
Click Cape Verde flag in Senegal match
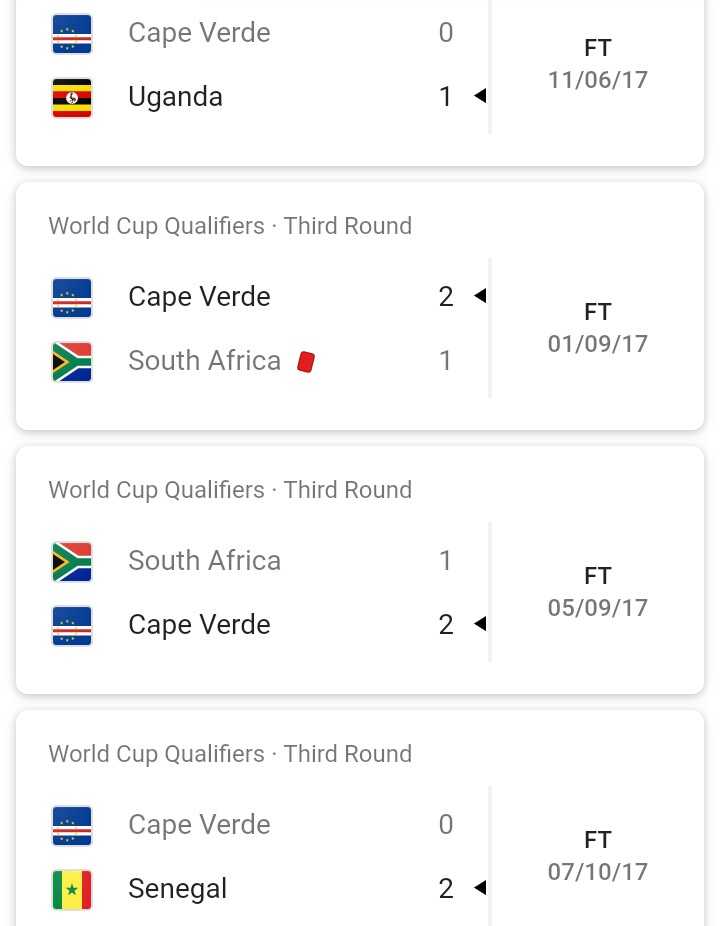pos(72,826)
